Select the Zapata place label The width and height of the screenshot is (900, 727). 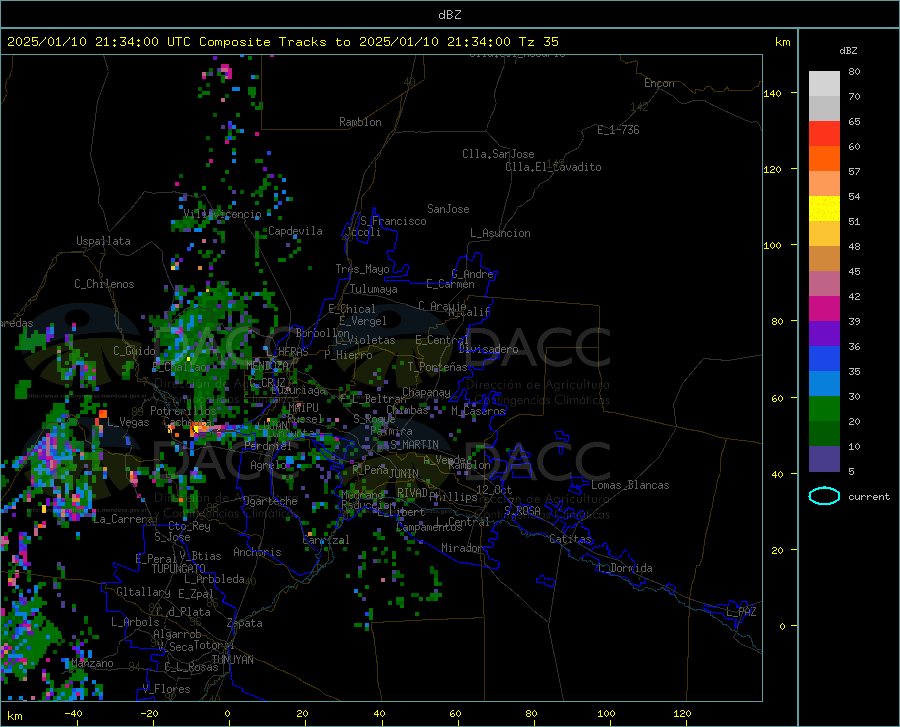click(x=245, y=624)
